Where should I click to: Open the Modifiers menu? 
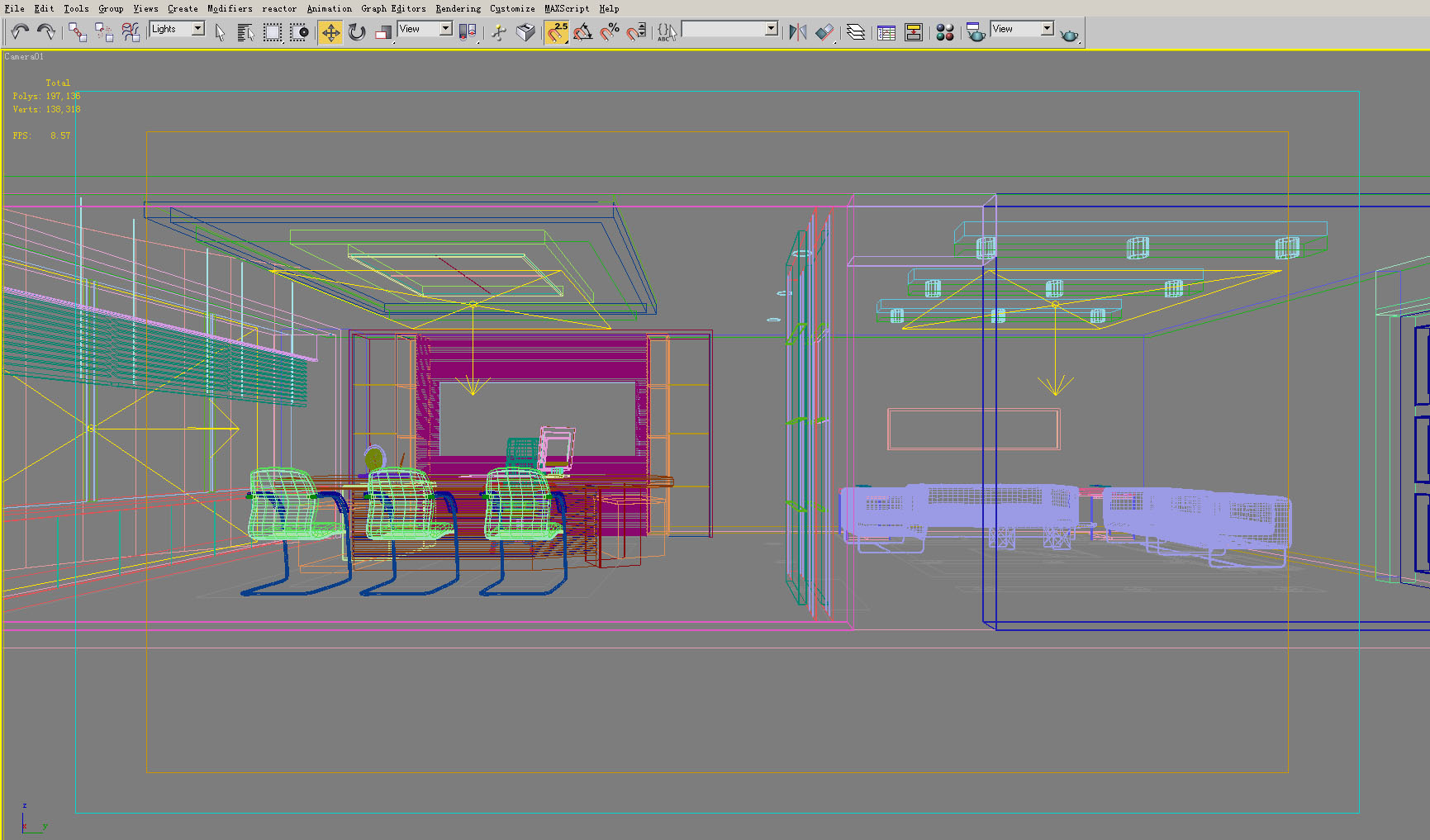tap(230, 8)
